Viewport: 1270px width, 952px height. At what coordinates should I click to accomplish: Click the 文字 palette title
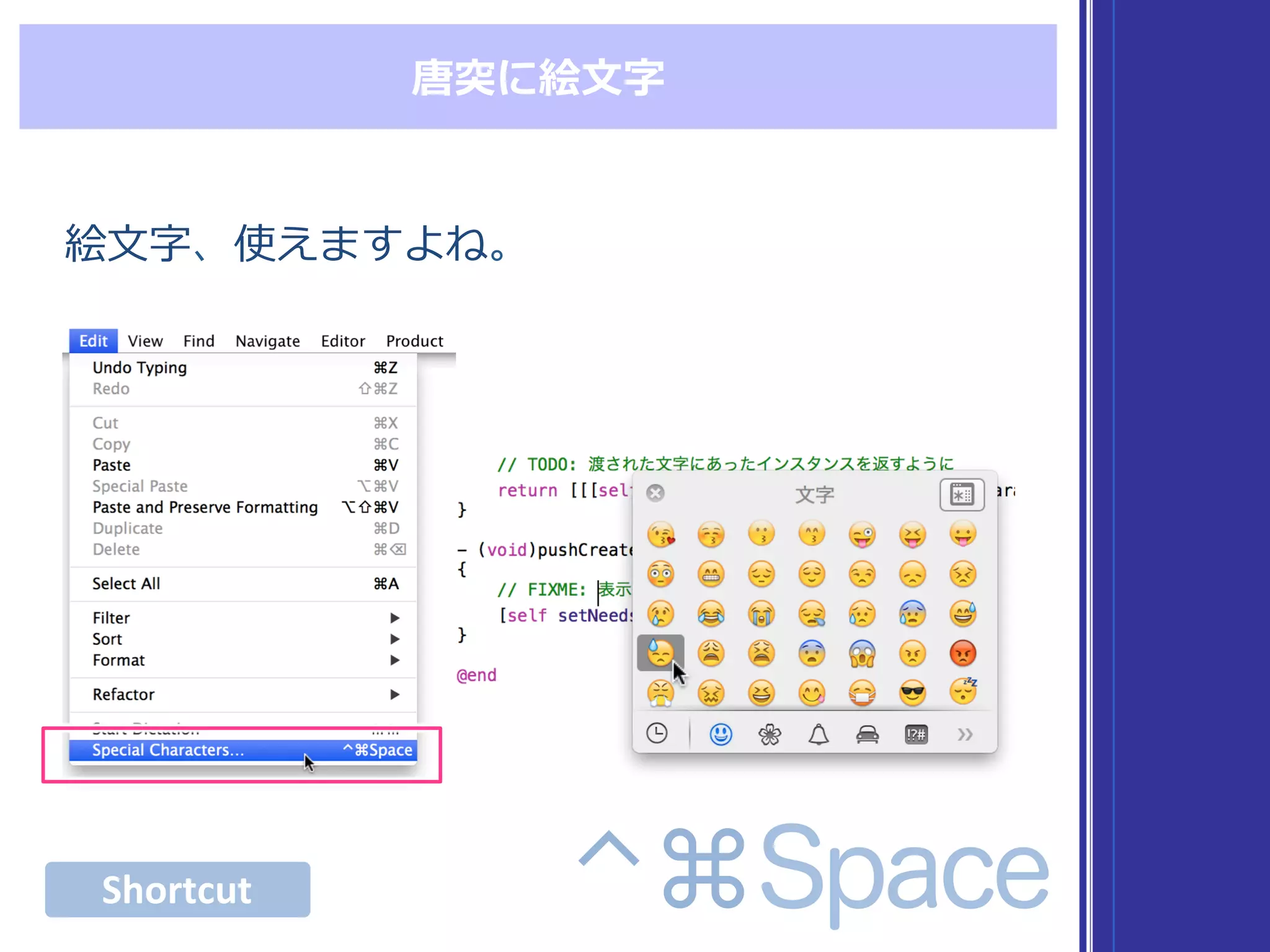pos(814,495)
